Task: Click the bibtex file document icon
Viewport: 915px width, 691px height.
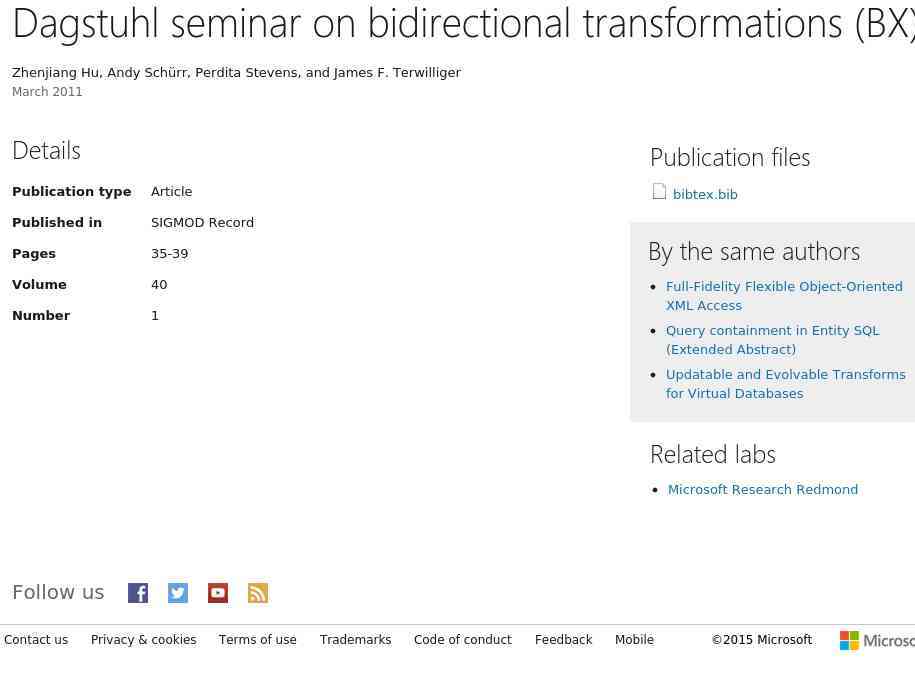Action: [659, 191]
